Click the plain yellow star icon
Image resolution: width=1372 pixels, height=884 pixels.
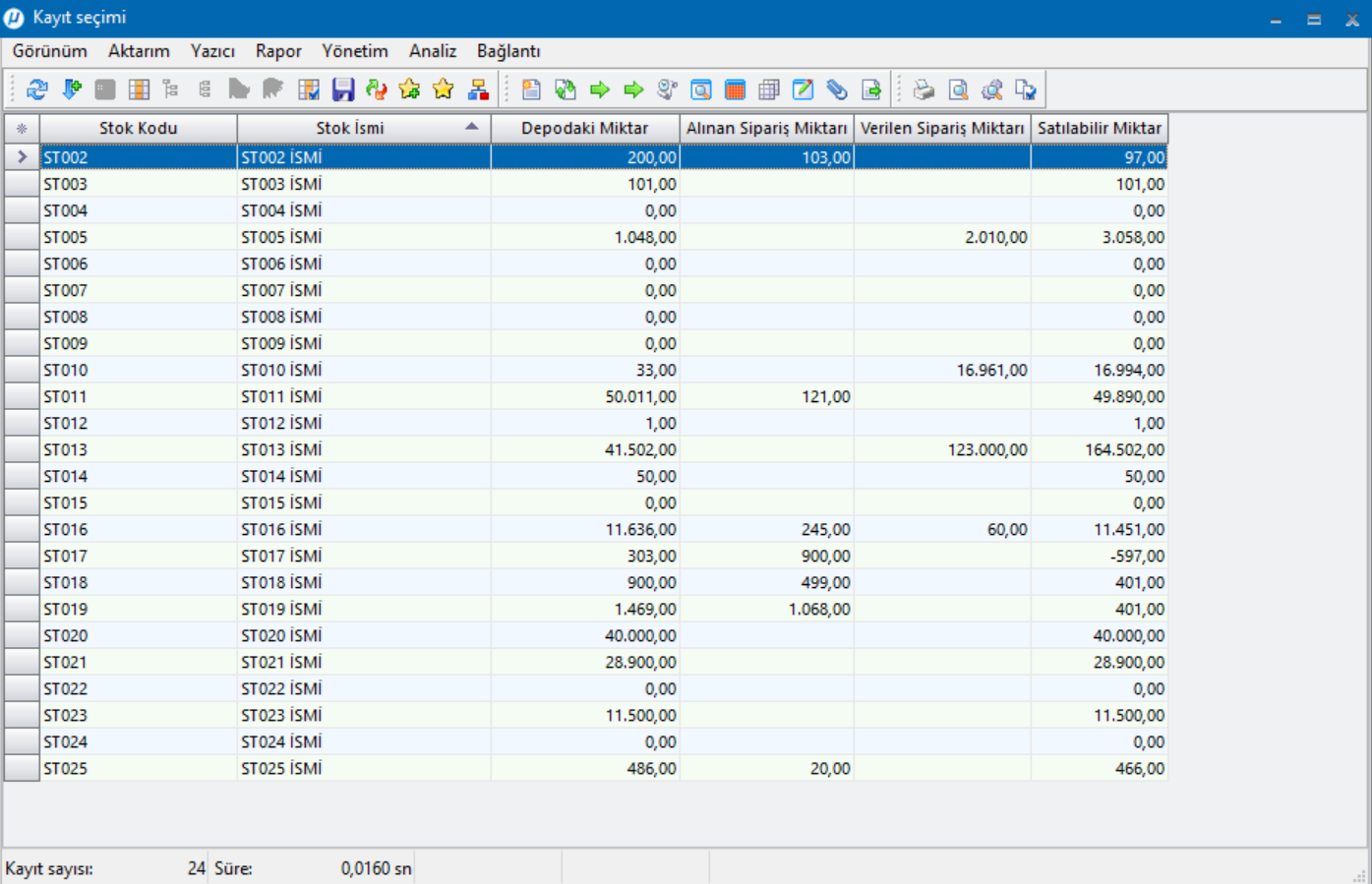[444, 89]
